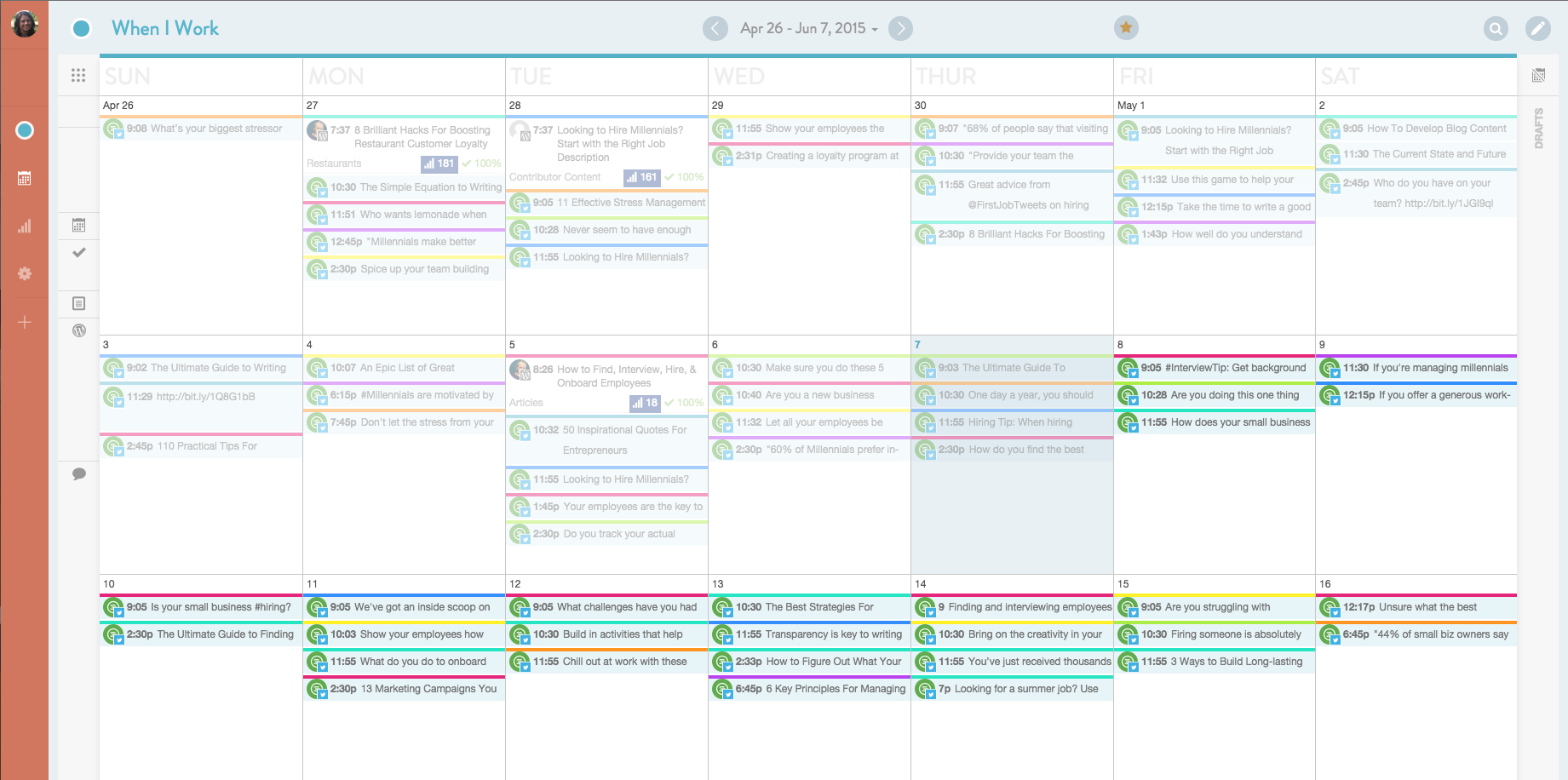Click Twitter profile icon on 11:30 If you're managing millennials
Viewport: 1568px width, 780px height.
(1330, 369)
